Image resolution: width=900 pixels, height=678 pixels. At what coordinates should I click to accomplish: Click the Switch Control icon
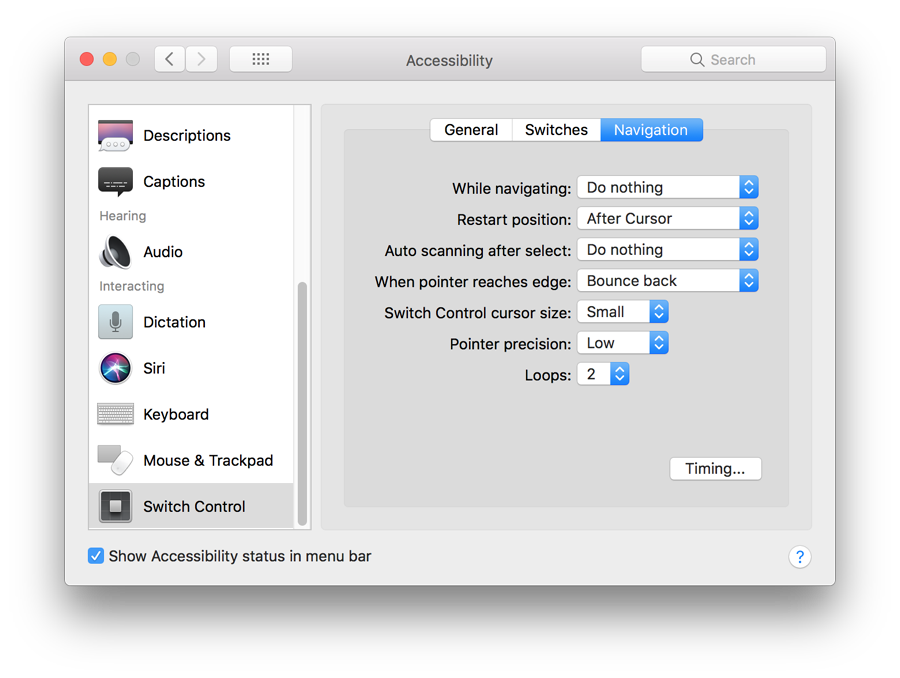115,506
